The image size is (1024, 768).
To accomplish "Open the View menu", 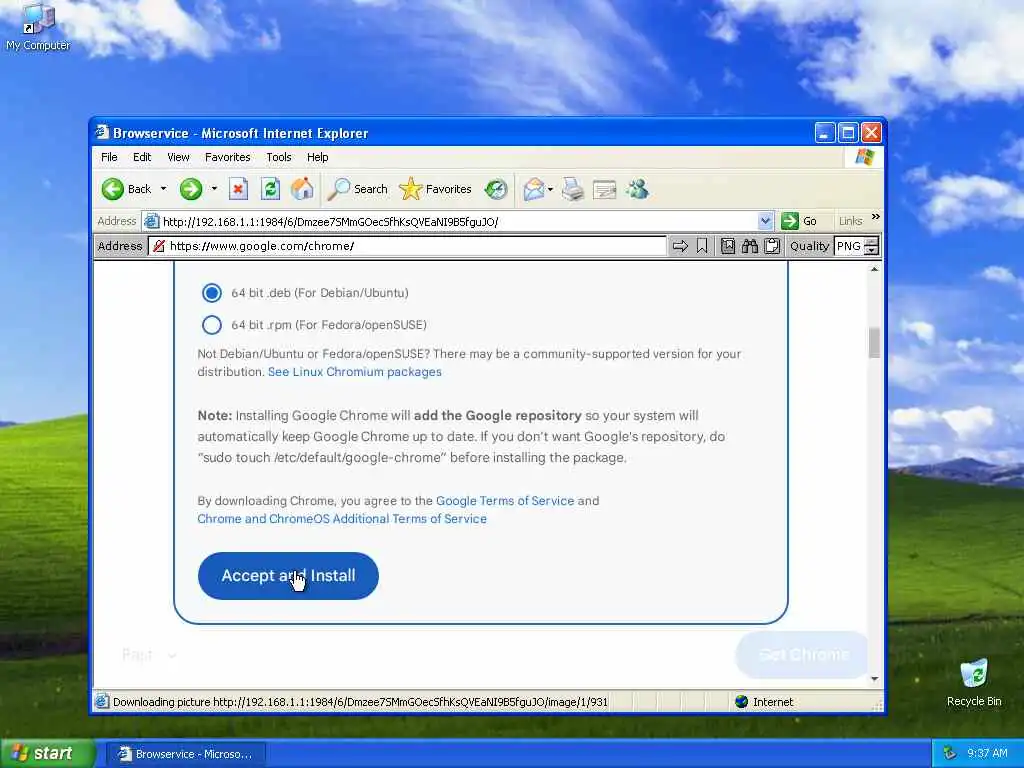I will (178, 157).
